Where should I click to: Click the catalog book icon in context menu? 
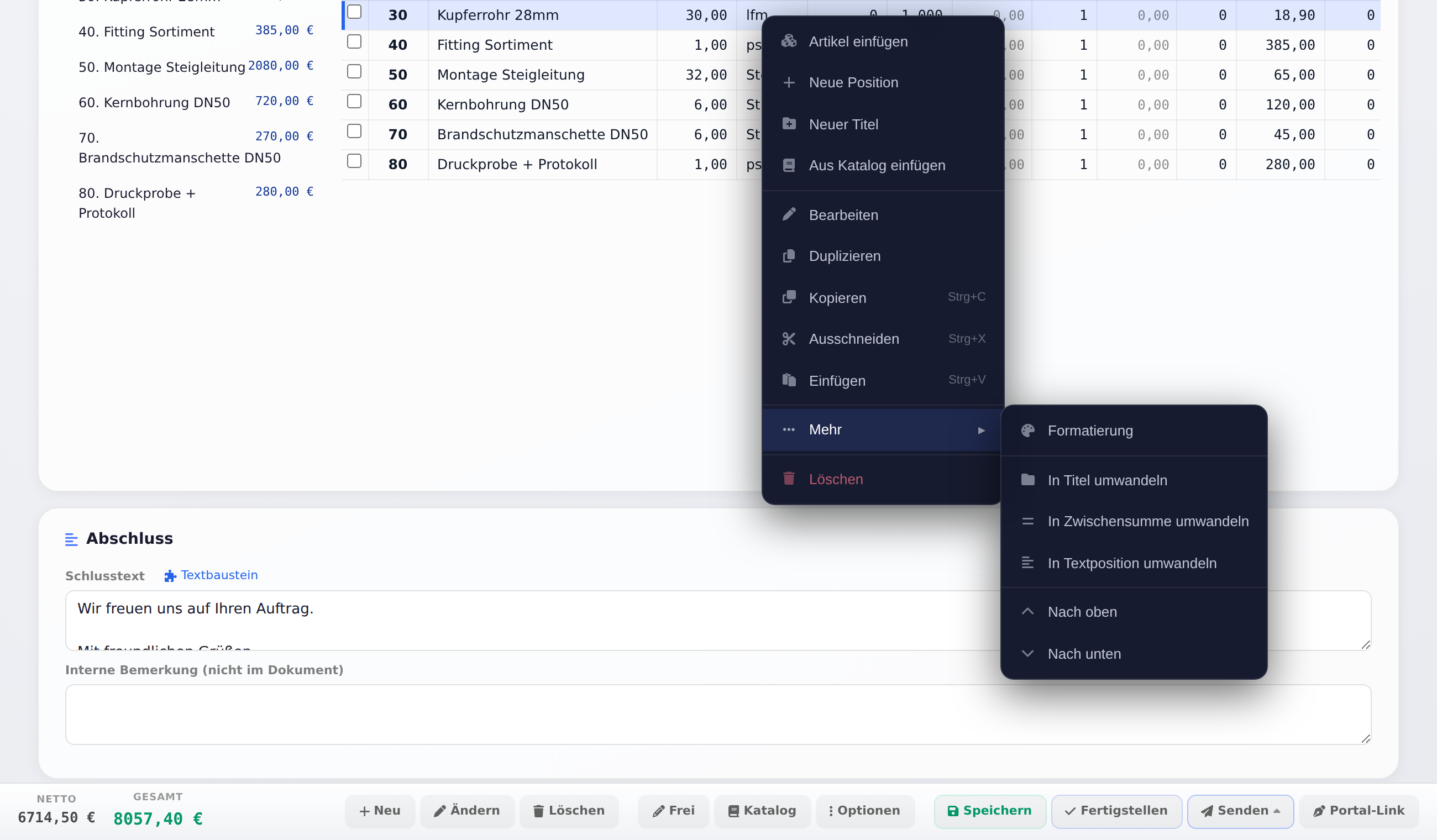coord(789,165)
